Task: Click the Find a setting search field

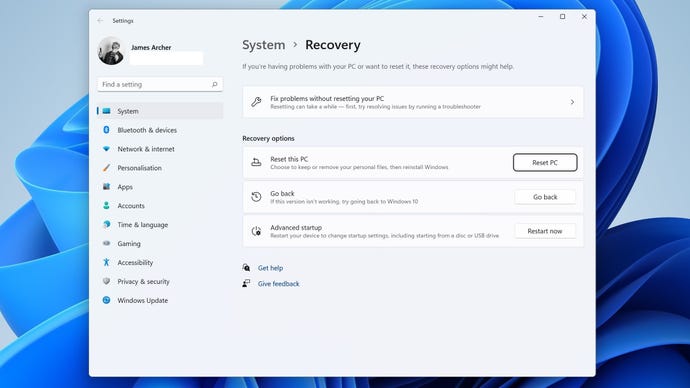Action: click(160, 84)
